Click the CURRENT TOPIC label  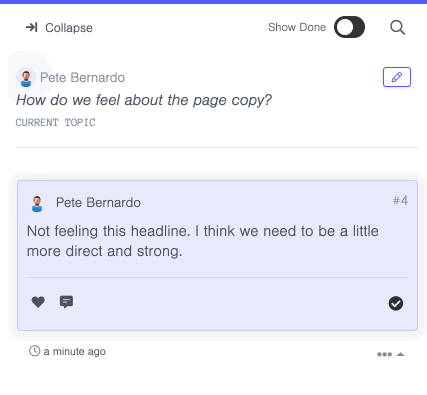55,122
